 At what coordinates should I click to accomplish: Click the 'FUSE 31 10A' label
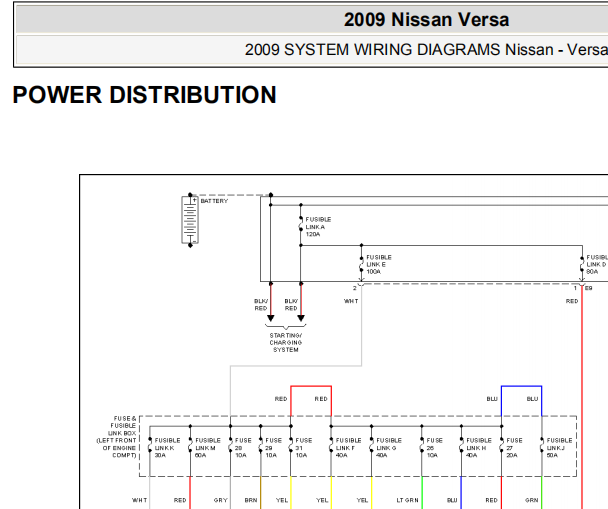coord(304,448)
